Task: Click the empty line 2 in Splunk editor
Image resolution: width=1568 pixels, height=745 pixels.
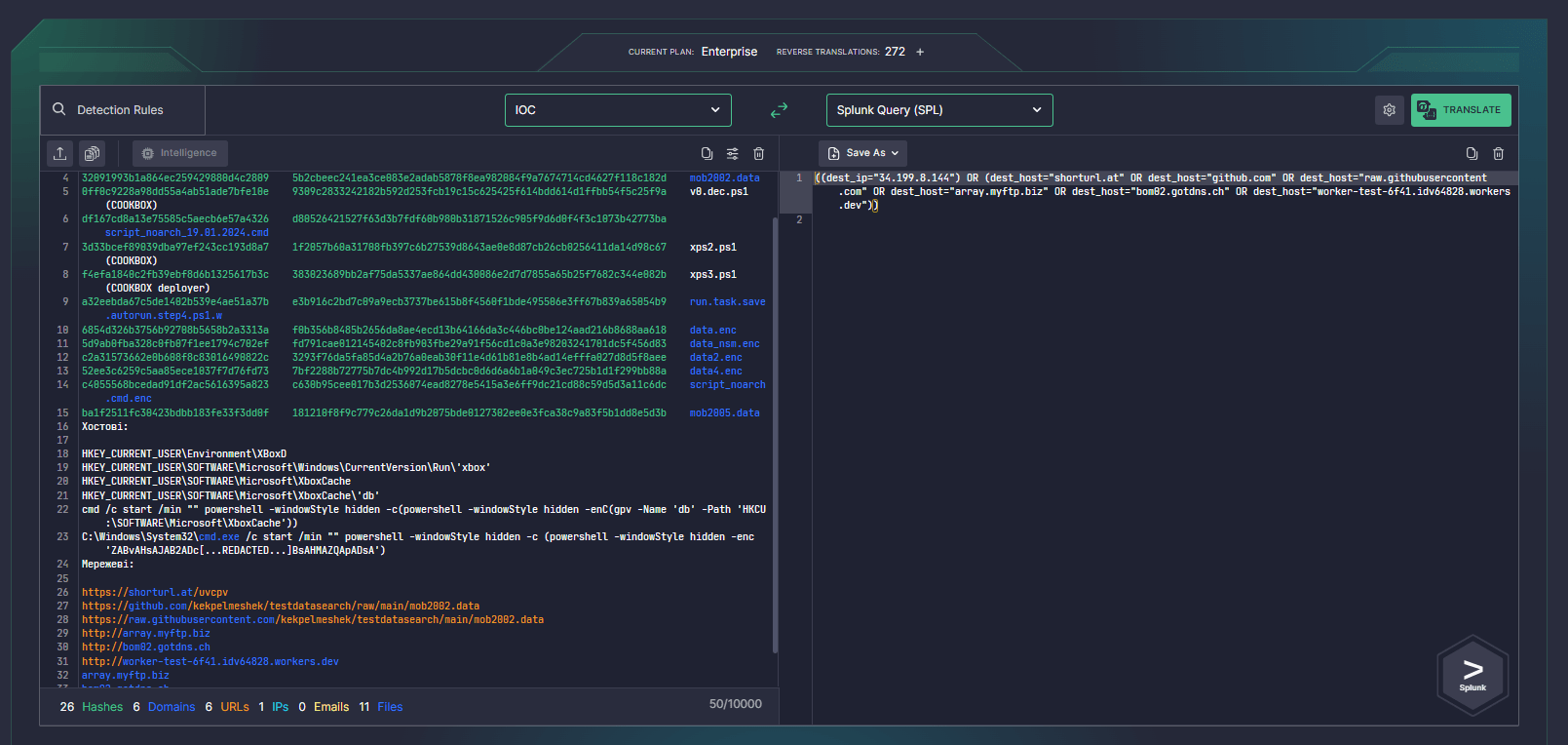Action: pos(1165,219)
